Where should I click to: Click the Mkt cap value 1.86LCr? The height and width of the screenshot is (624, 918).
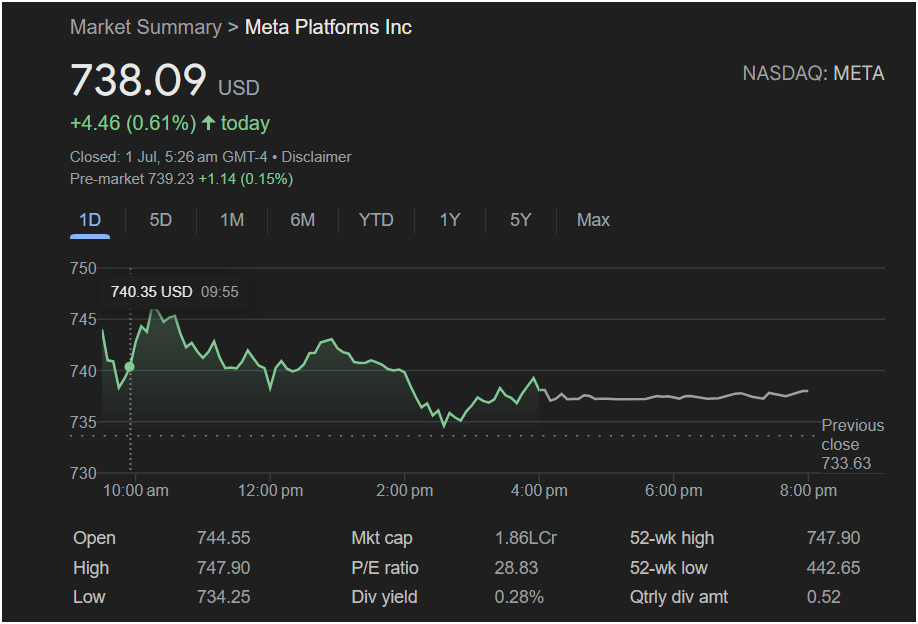tap(526, 538)
